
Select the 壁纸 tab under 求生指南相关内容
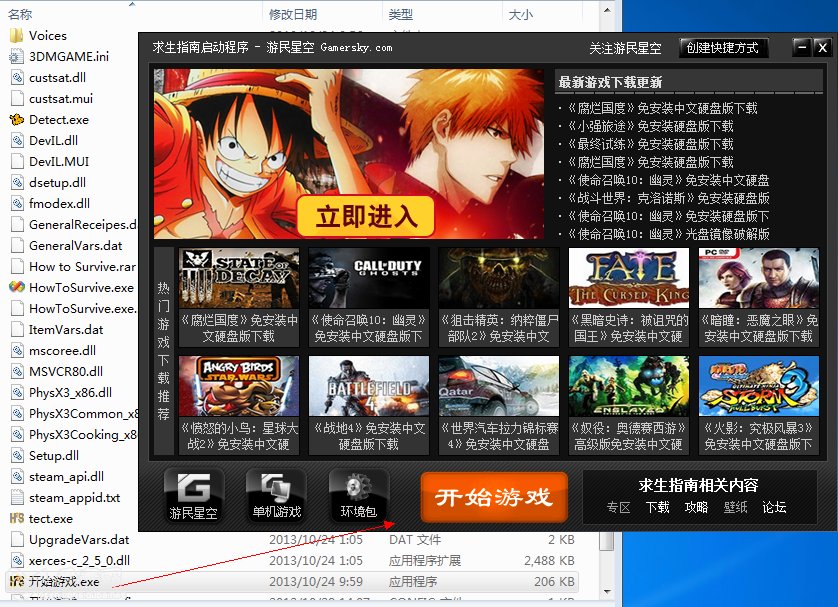coord(735,507)
